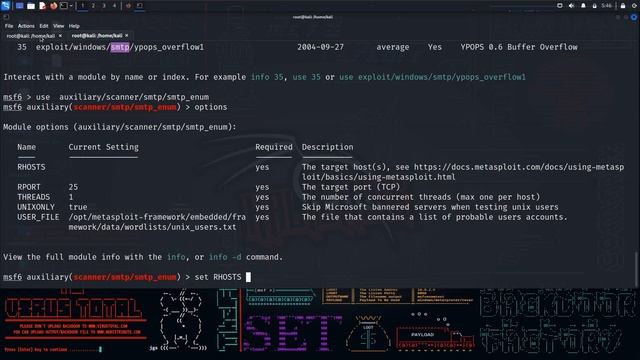Launch the text editor icon in top panel
The image size is (640, 360).
coord(42,6)
